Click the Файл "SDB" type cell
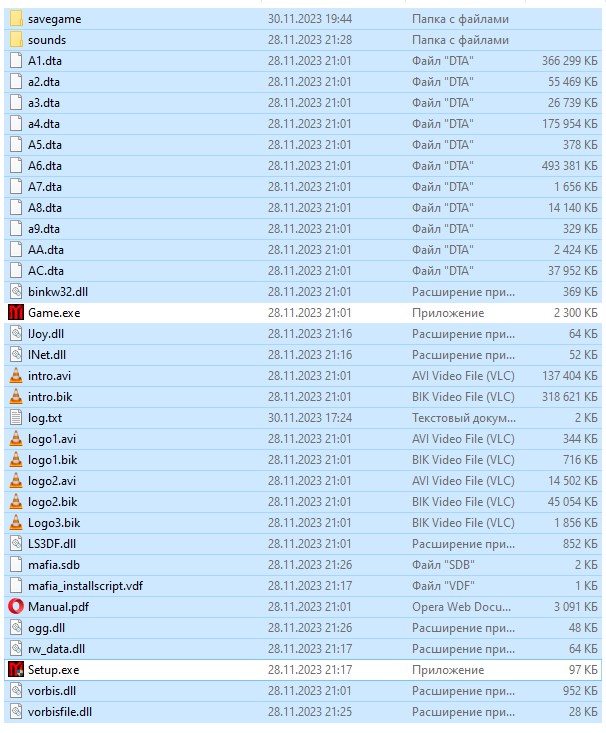606x733 pixels. click(443, 565)
